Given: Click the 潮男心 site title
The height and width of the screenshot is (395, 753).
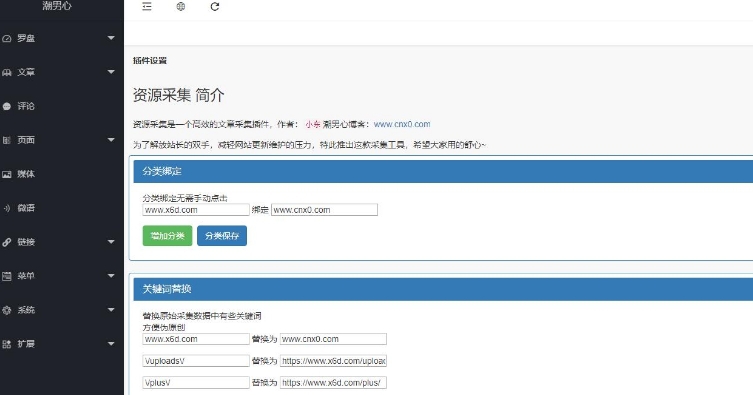Looking at the screenshot, I should coord(57,6).
